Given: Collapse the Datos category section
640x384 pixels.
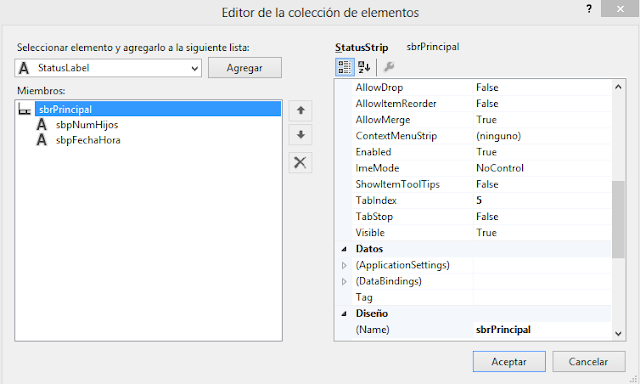Looking at the screenshot, I should 344,249.
